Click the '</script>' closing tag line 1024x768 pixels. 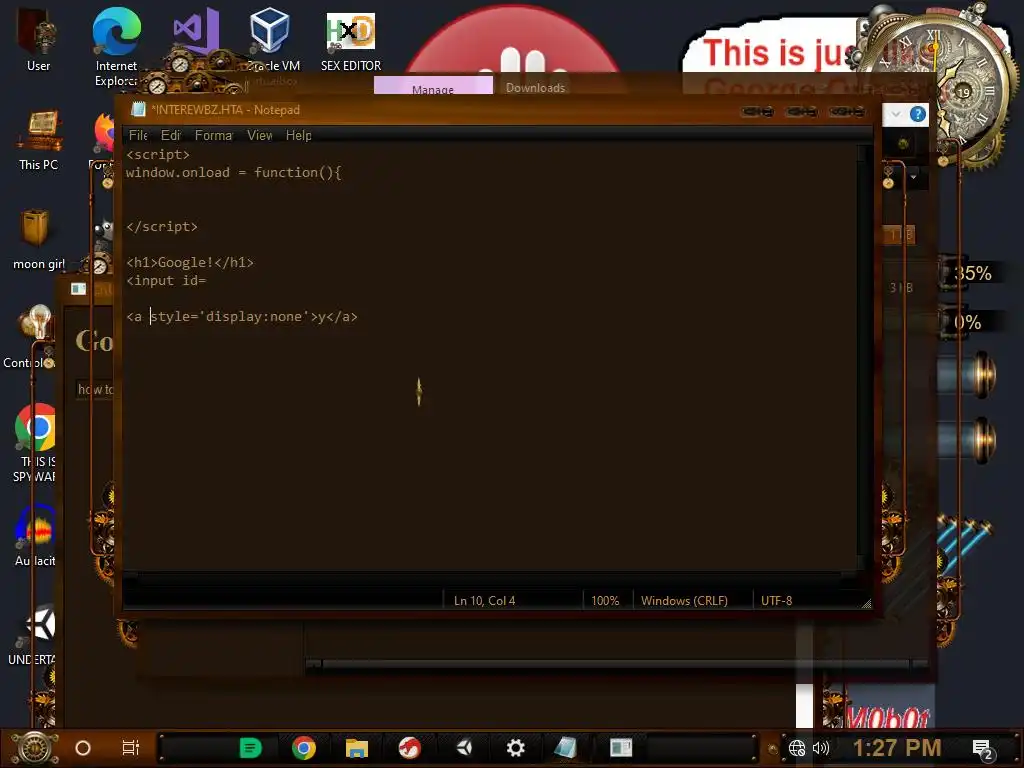point(162,227)
